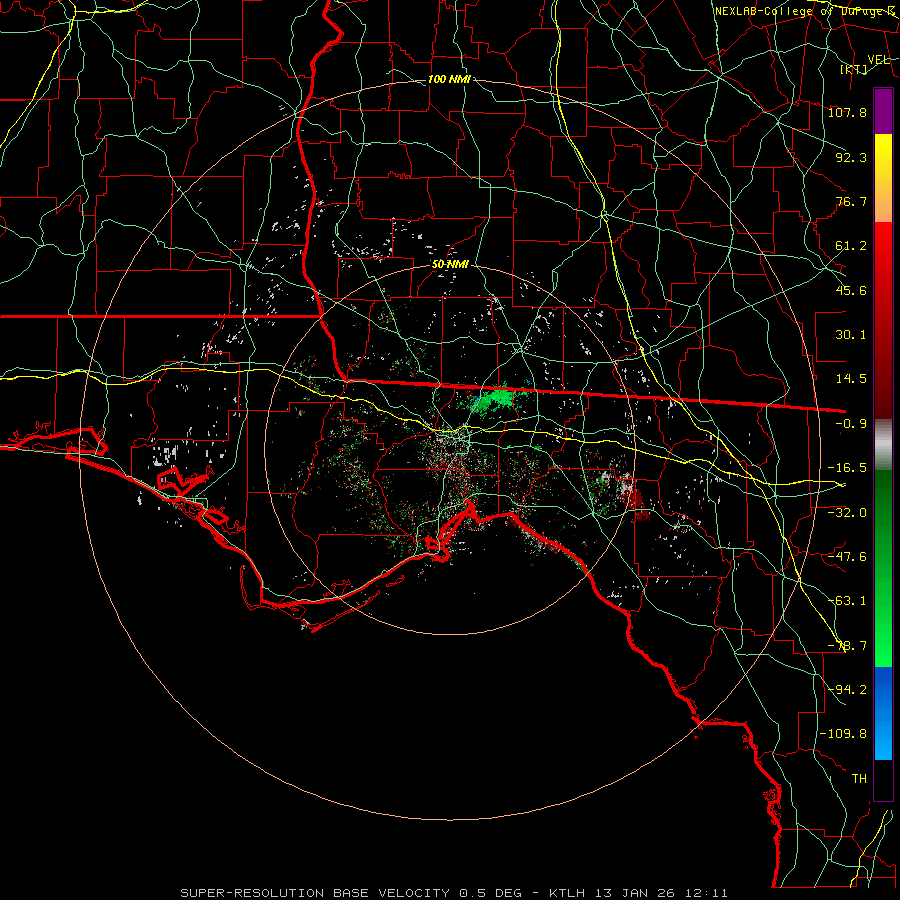Click the -47.6 legend value
Screen dimensions: 900x900
847,557
